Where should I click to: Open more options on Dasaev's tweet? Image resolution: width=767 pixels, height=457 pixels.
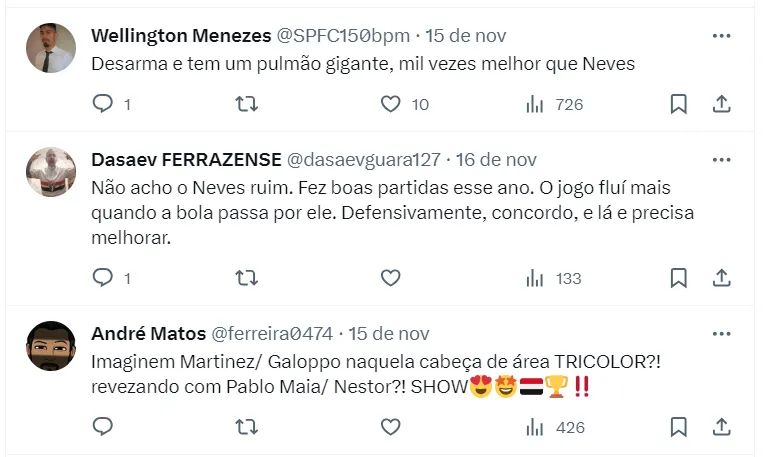[x=721, y=160]
